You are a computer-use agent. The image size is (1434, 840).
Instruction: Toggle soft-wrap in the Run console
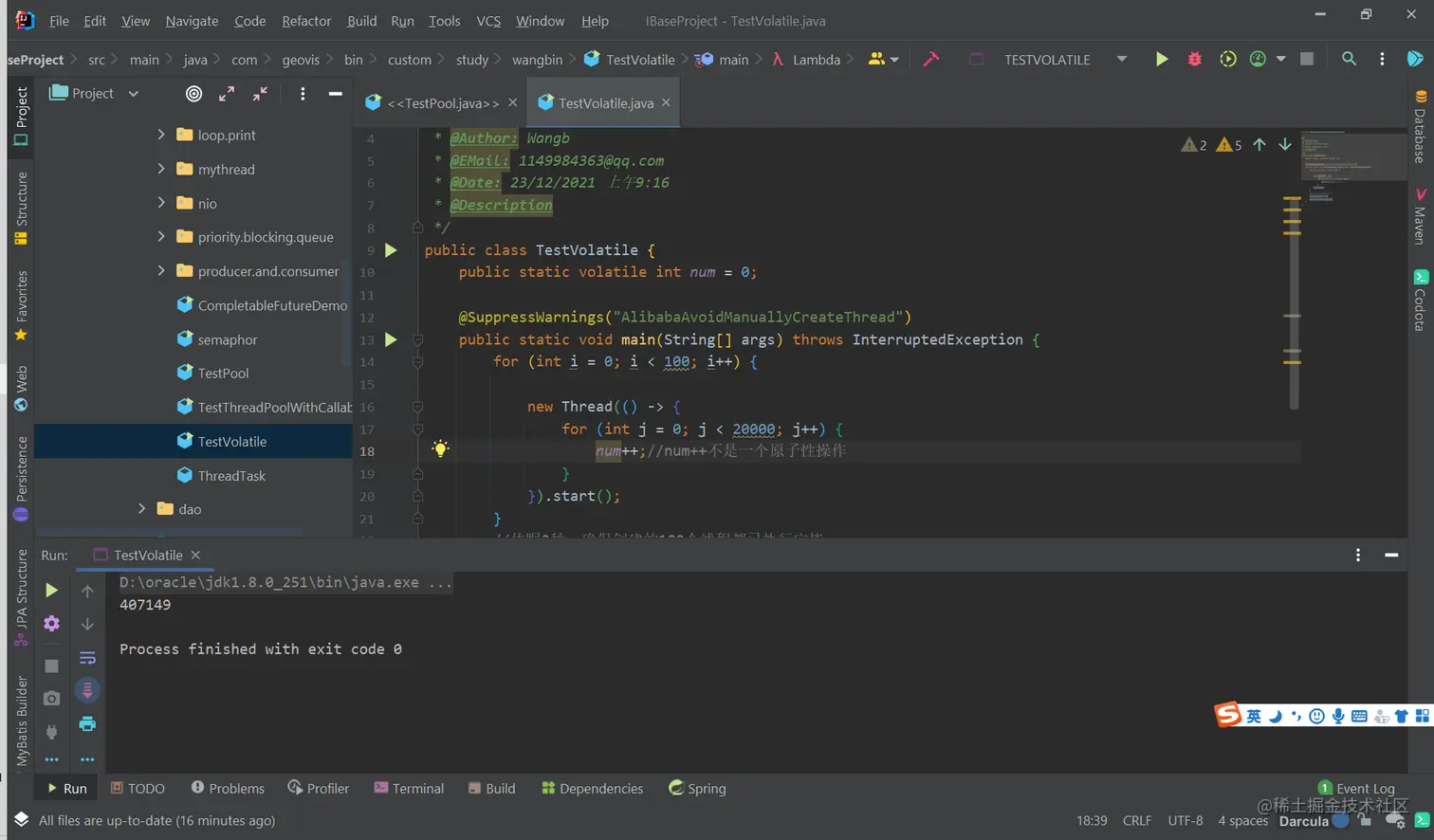[87, 657]
